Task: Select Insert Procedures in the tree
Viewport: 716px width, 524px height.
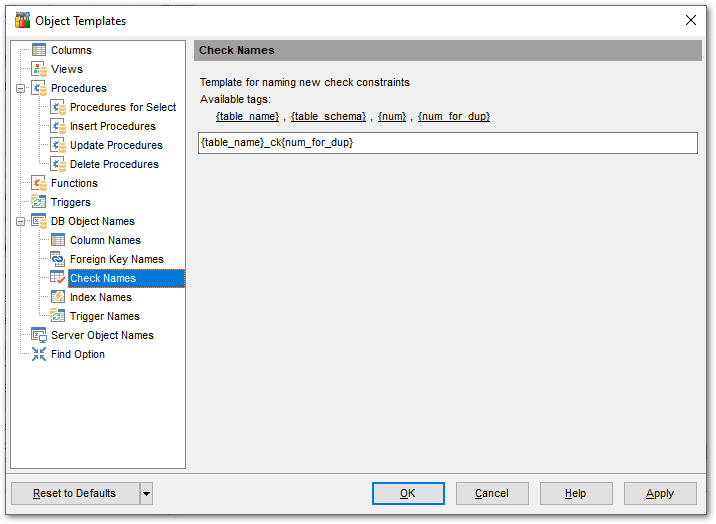Action: tap(112, 126)
